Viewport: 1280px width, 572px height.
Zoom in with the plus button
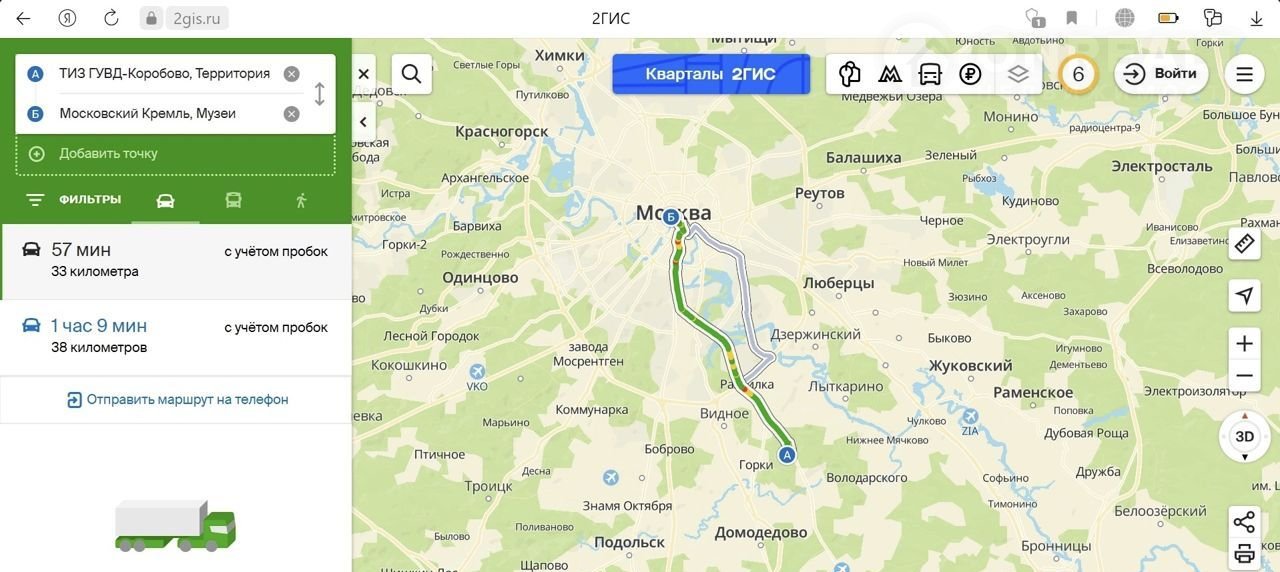click(x=1244, y=344)
